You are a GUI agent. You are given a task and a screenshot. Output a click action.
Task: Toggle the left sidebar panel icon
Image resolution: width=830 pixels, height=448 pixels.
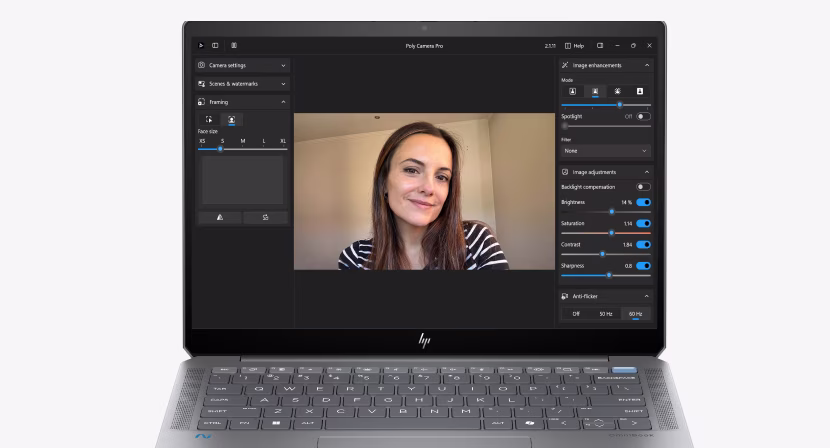pos(215,45)
